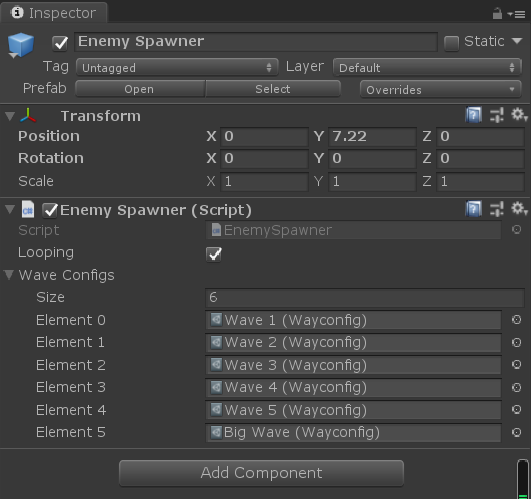Click the Element 0 label
This screenshot has height=499, width=531.
71,320
